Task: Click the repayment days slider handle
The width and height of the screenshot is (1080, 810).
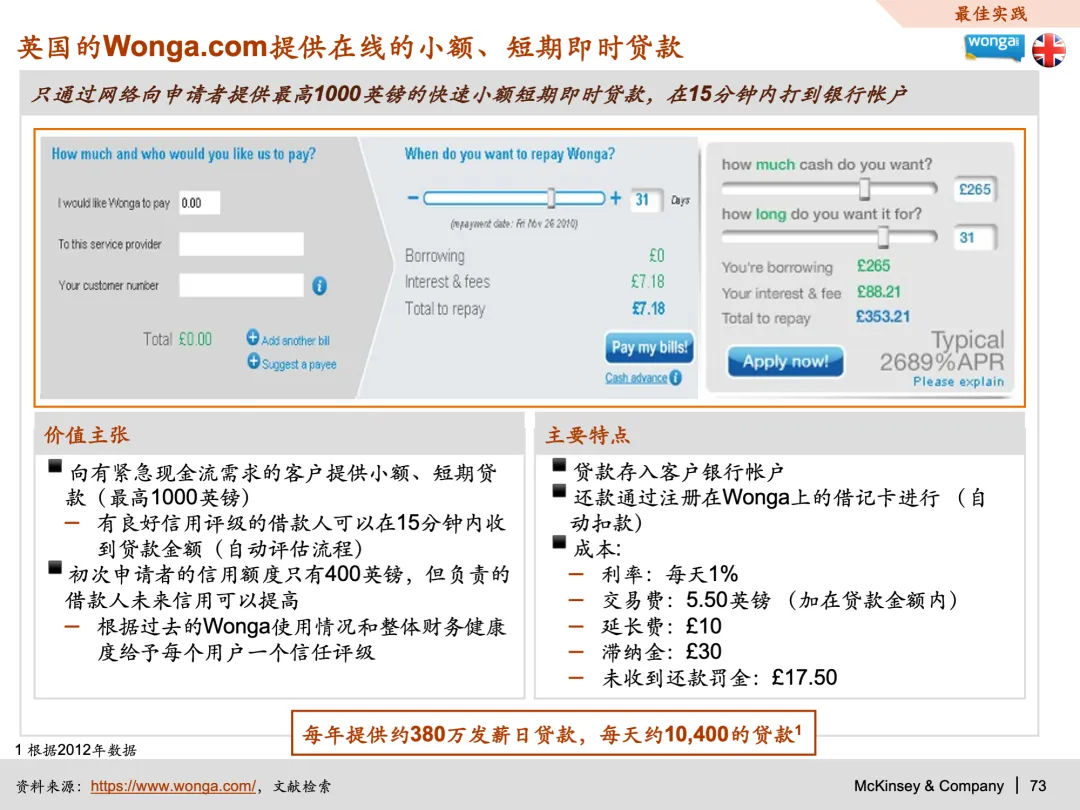Action: [x=551, y=198]
